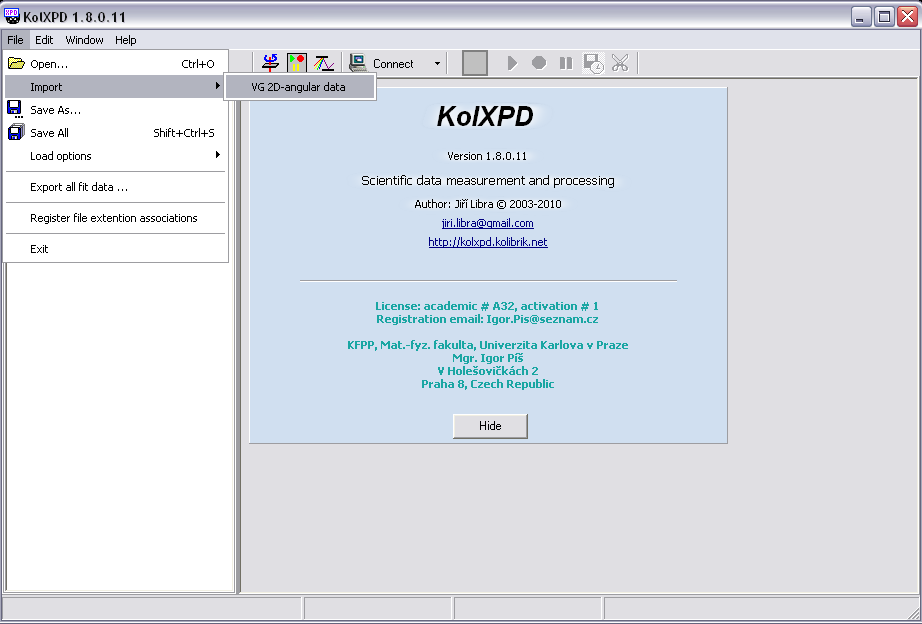Click the KolXPD title bar app icon

[12, 16]
